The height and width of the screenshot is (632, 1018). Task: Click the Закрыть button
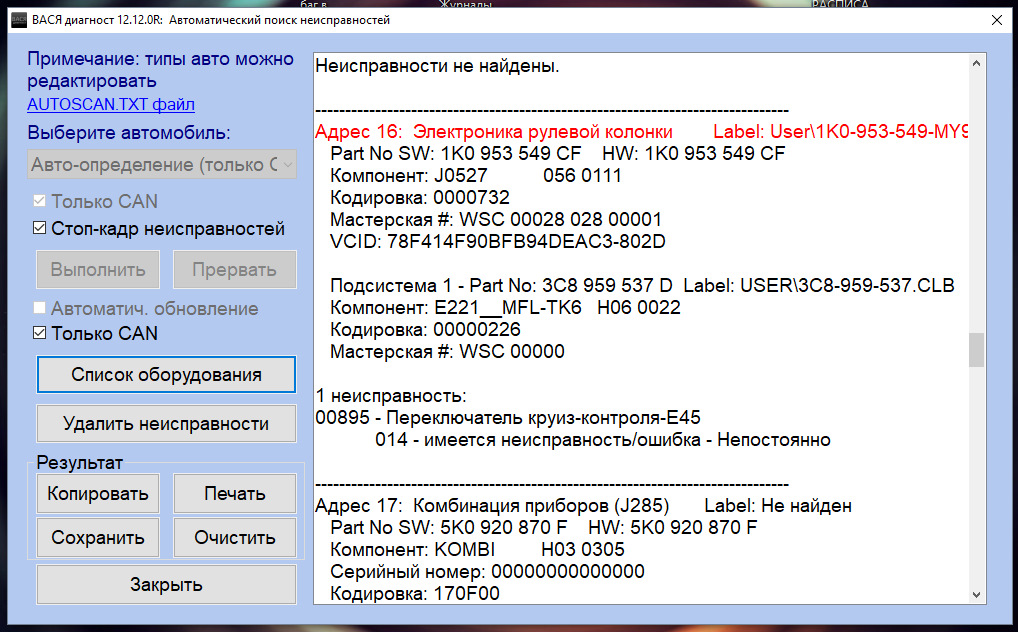coord(166,585)
